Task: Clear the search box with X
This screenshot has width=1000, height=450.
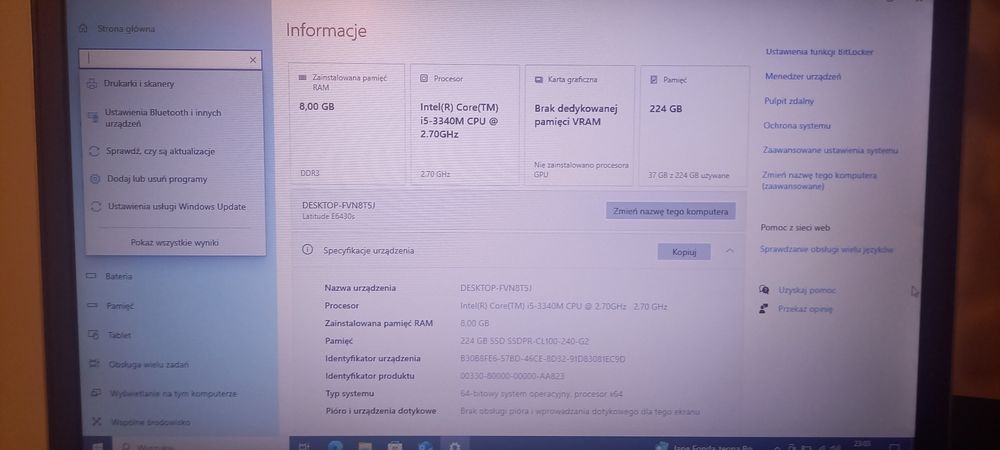Action: coord(253,60)
